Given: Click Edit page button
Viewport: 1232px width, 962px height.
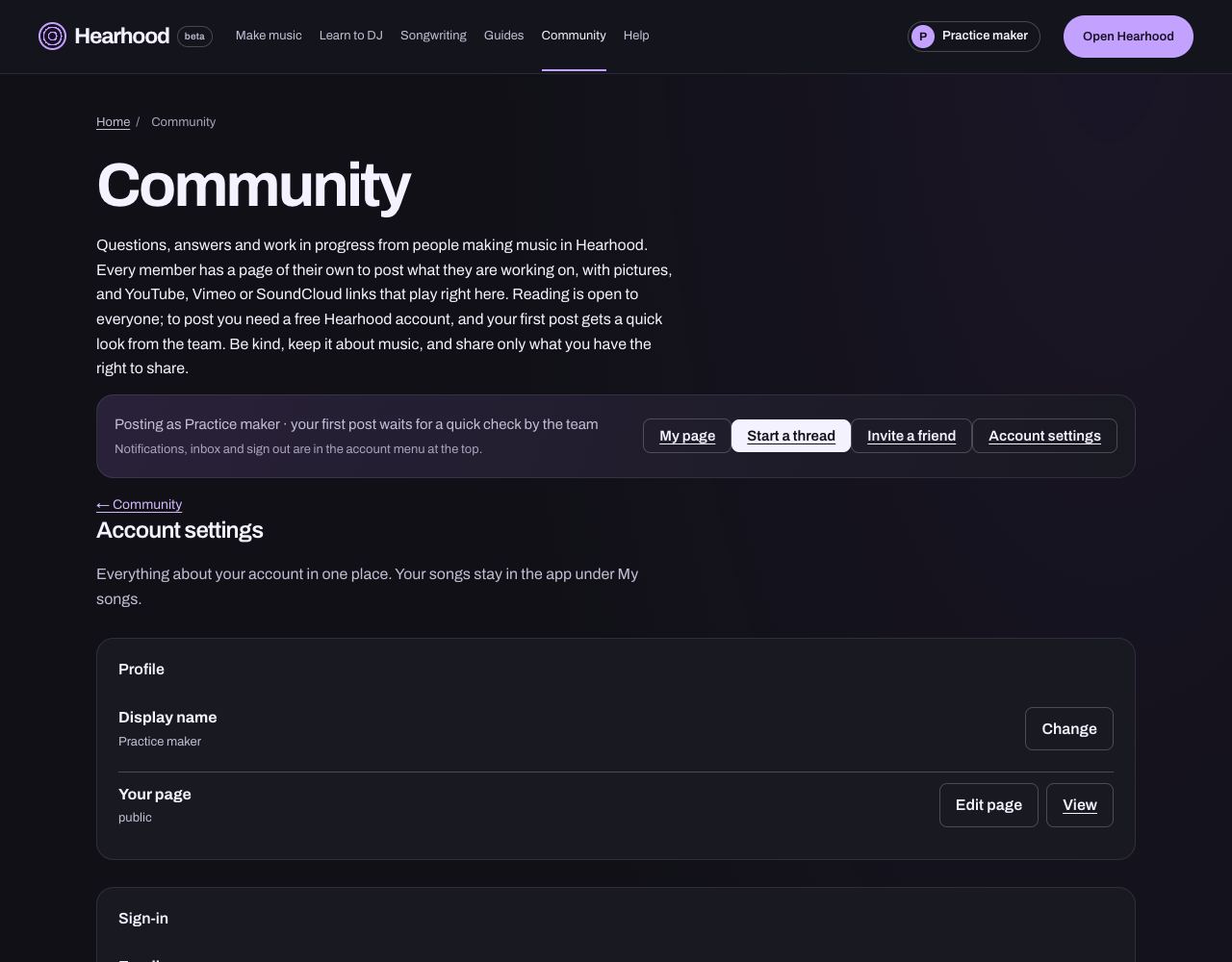Looking at the screenshot, I should coord(988,805).
